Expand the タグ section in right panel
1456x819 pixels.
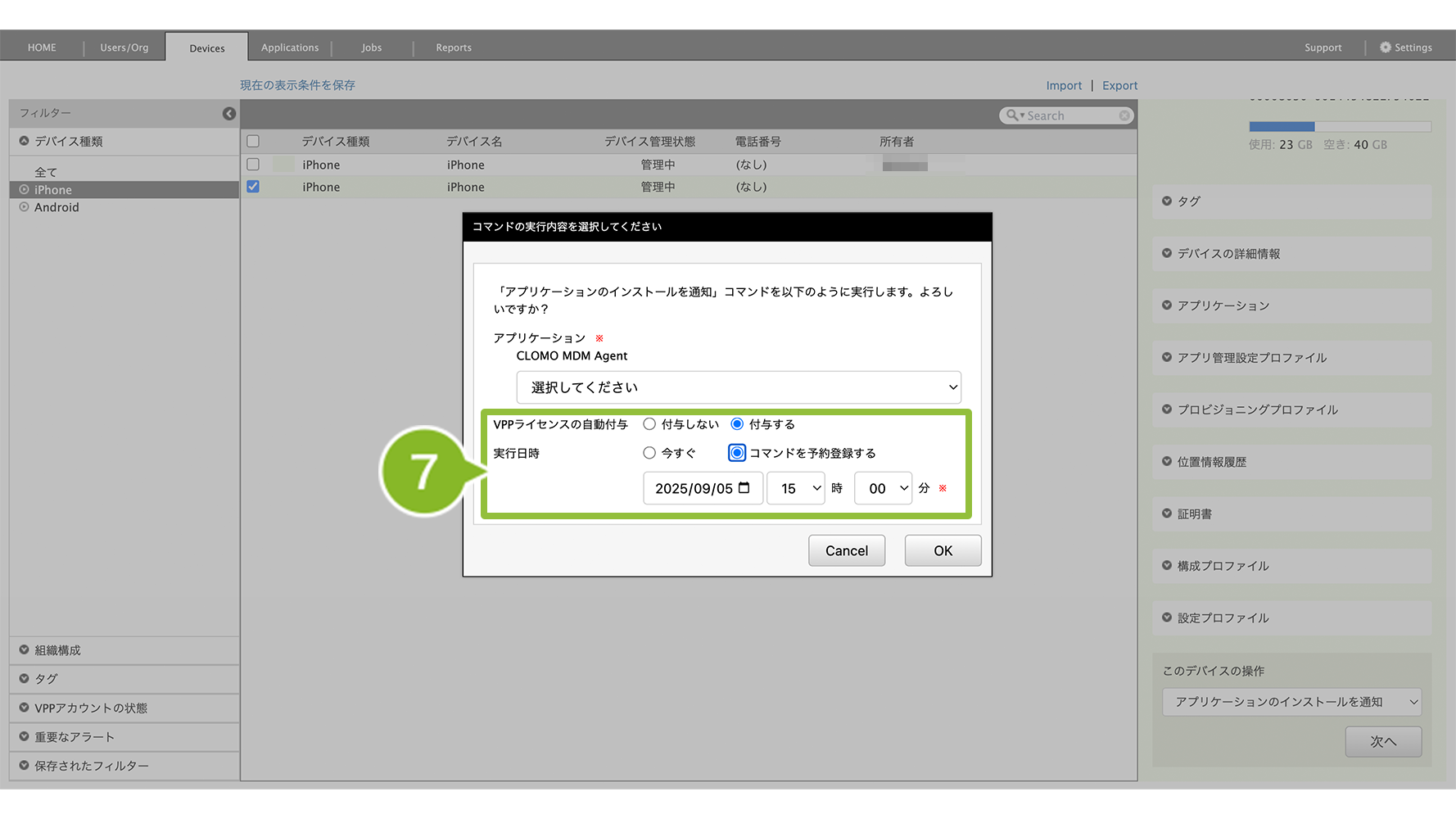(x=1167, y=201)
